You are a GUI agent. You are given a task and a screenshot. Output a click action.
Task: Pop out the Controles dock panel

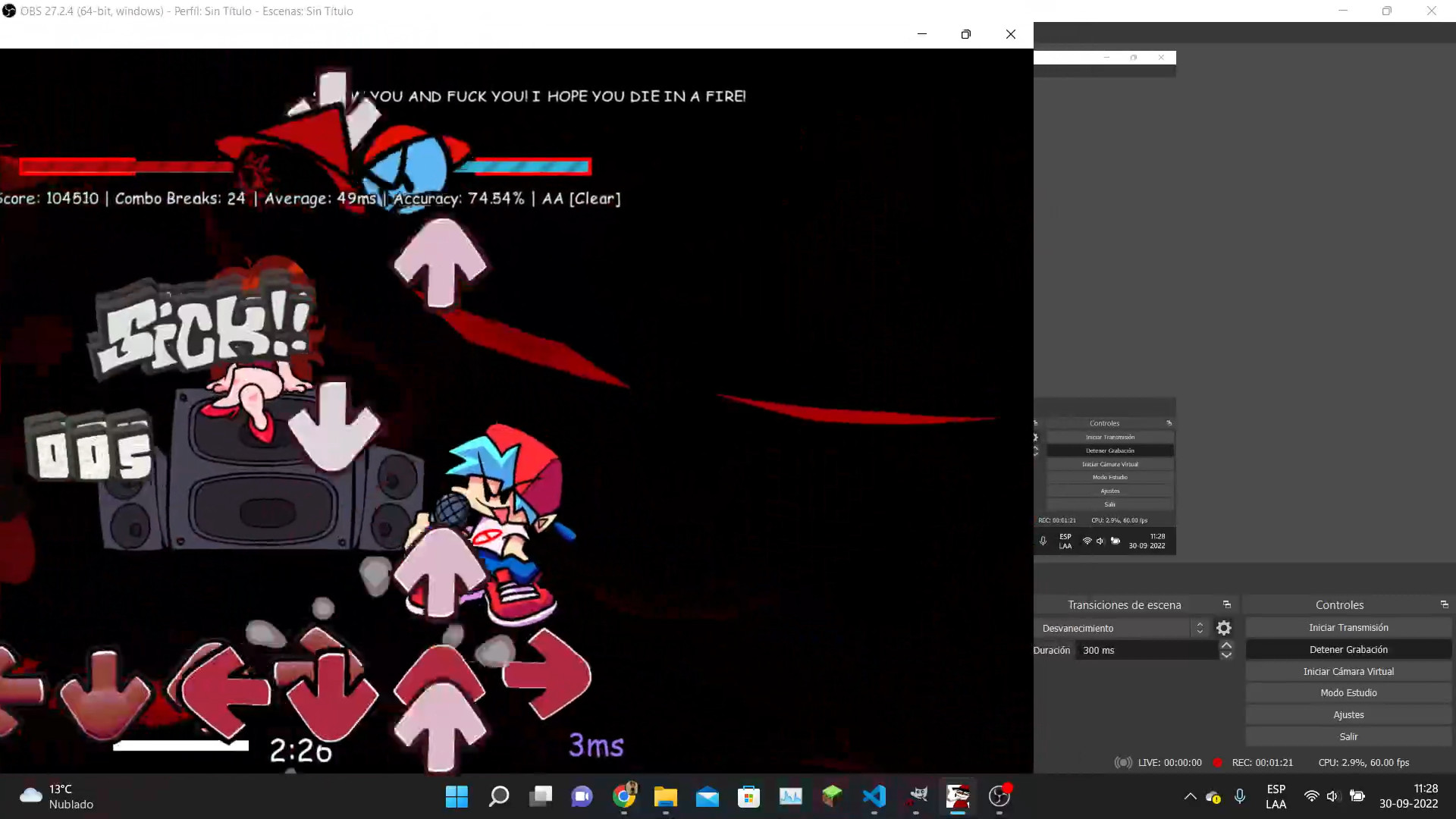1444,604
